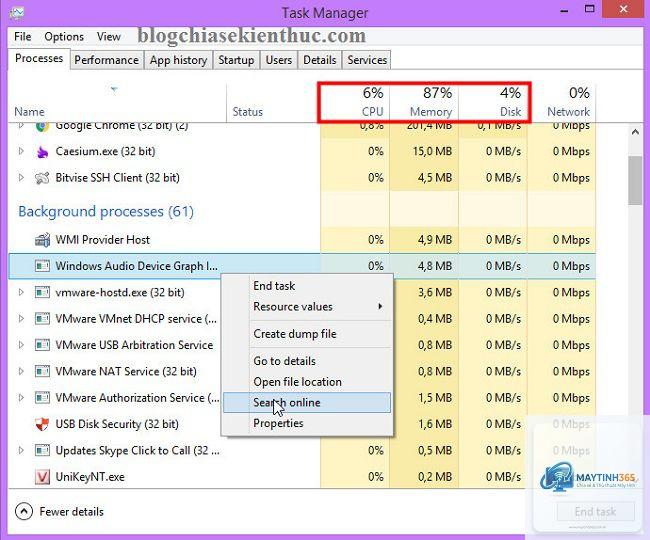This screenshot has width=650, height=540.
Task: Select the UniKeyNT.exe process row
Action: pyautogui.click(x=302, y=477)
